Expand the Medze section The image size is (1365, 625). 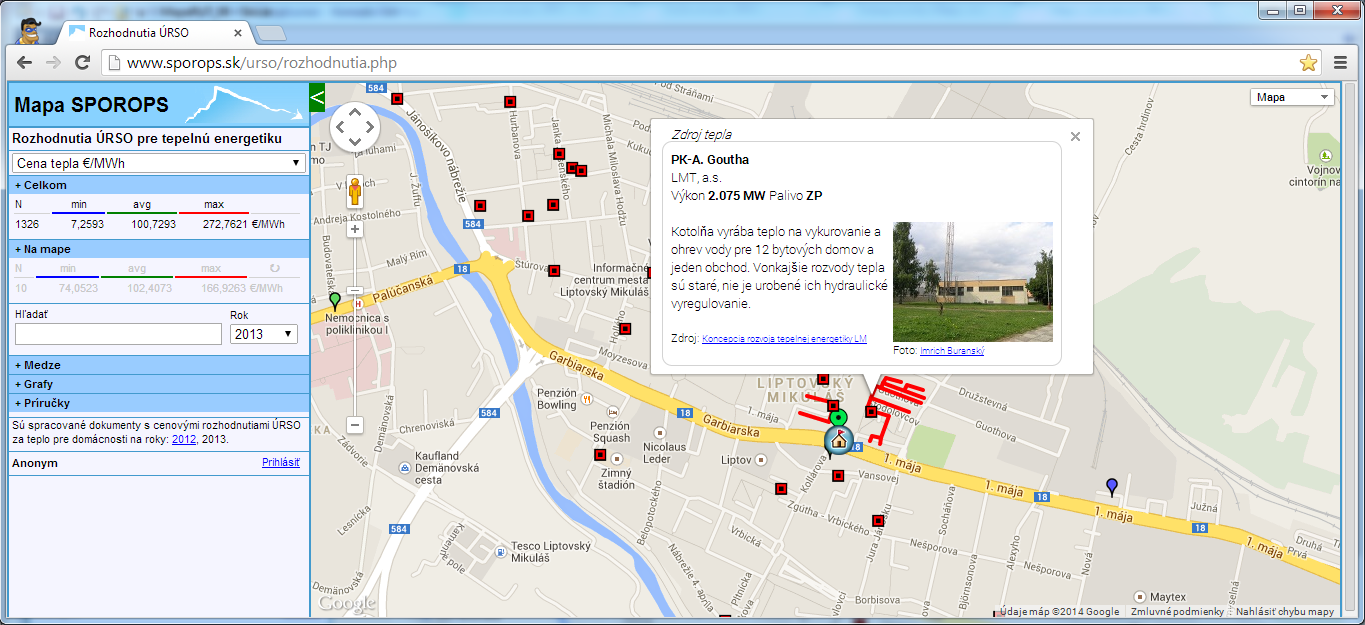click(x=159, y=365)
